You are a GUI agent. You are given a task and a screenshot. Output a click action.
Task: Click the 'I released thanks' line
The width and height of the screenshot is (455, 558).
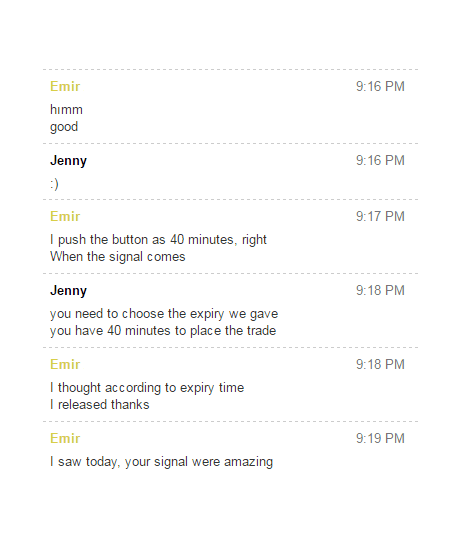click(100, 405)
